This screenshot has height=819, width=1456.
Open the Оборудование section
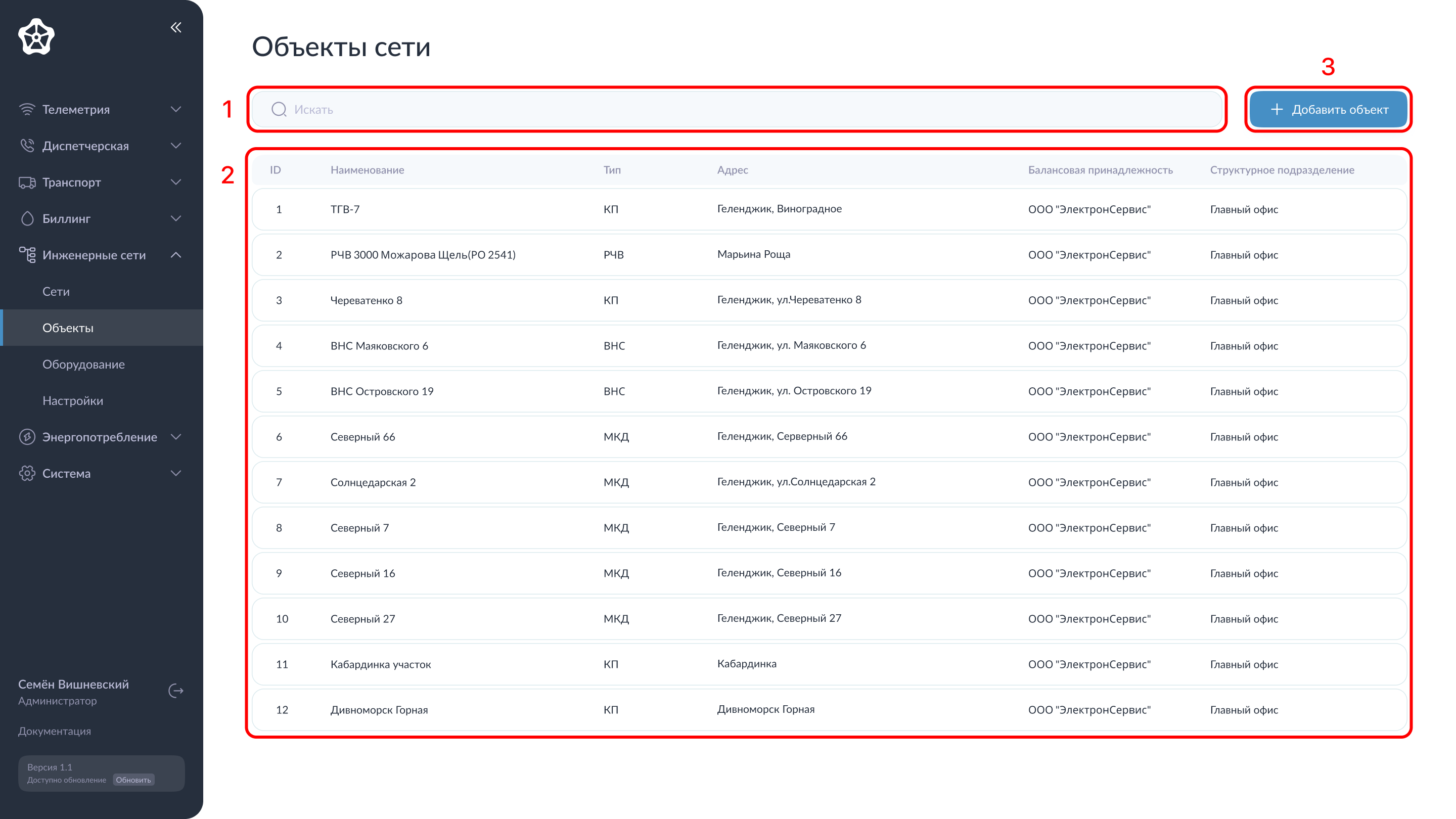(83, 364)
